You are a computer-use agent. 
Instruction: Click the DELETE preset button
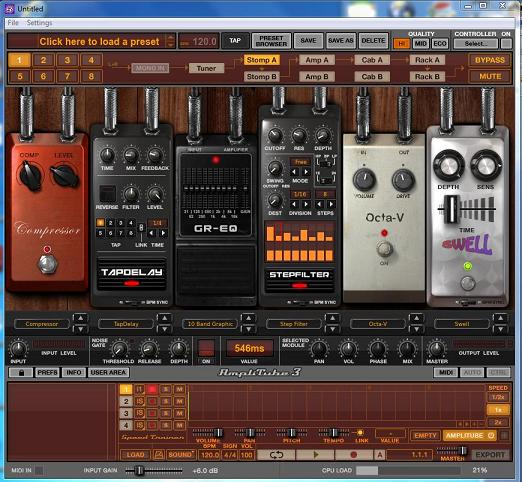tap(373, 41)
